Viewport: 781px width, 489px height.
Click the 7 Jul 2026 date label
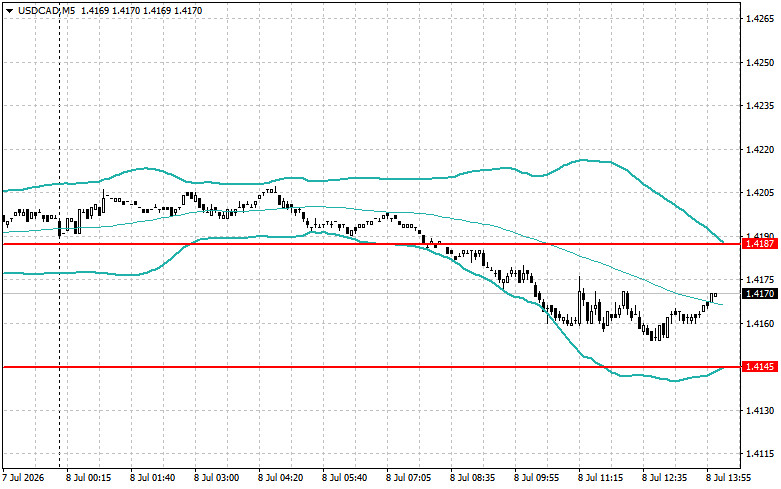[x=23, y=478]
